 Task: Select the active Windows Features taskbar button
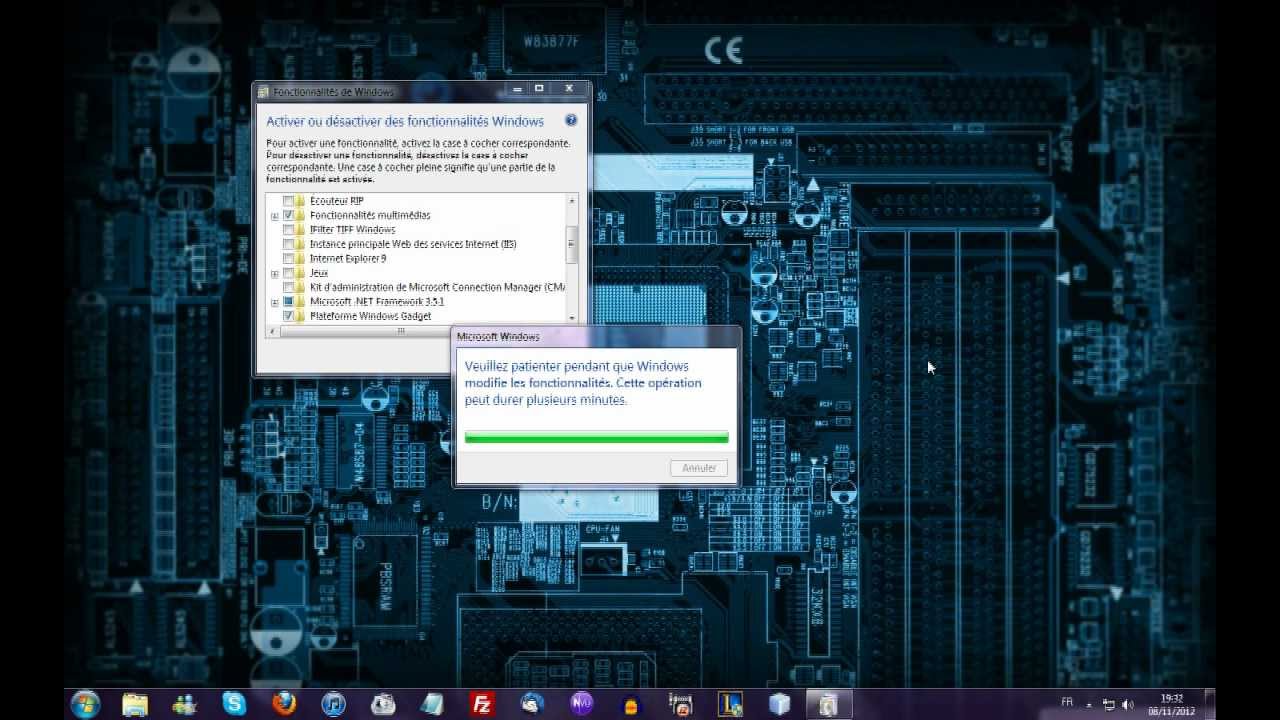[x=829, y=704]
